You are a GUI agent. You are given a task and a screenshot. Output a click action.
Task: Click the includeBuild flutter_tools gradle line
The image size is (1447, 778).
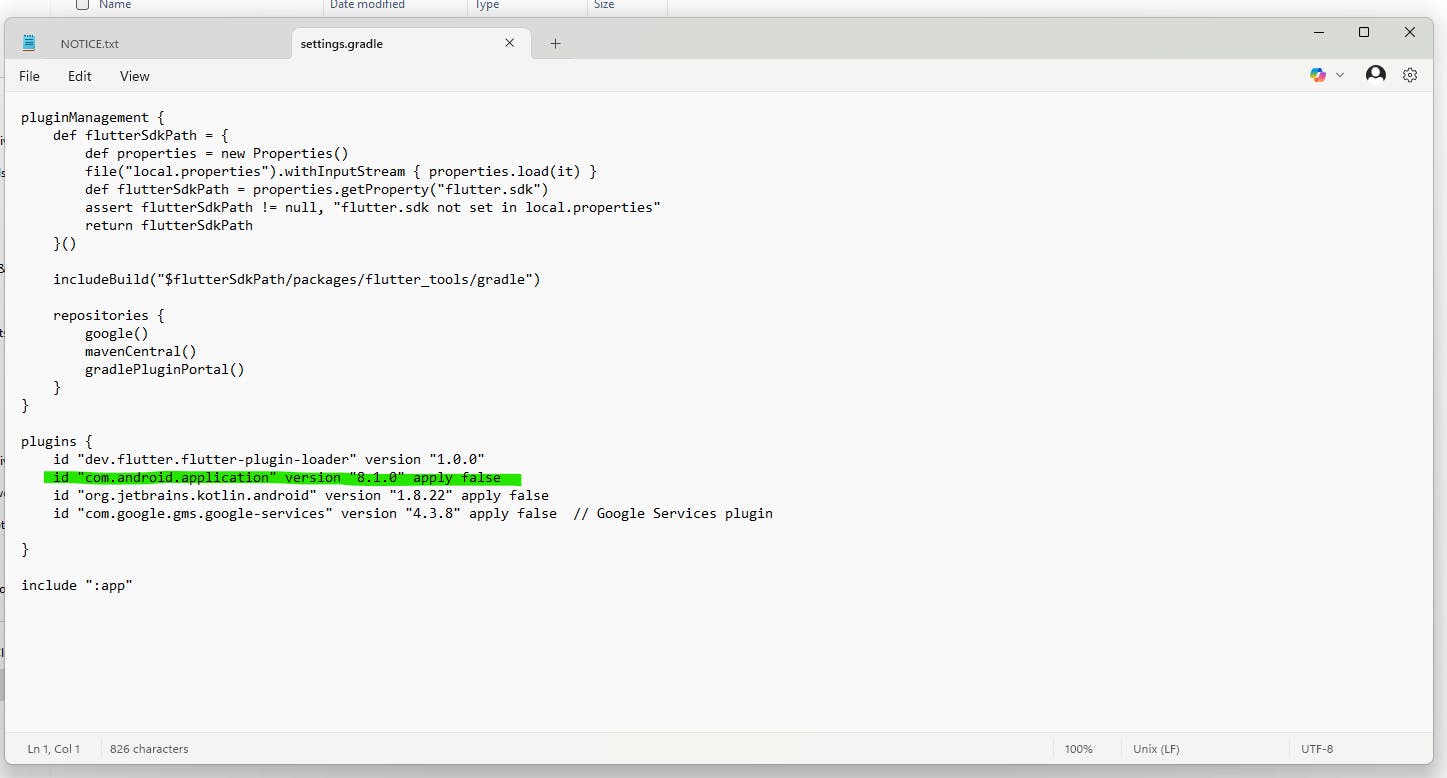coord(297,279)
